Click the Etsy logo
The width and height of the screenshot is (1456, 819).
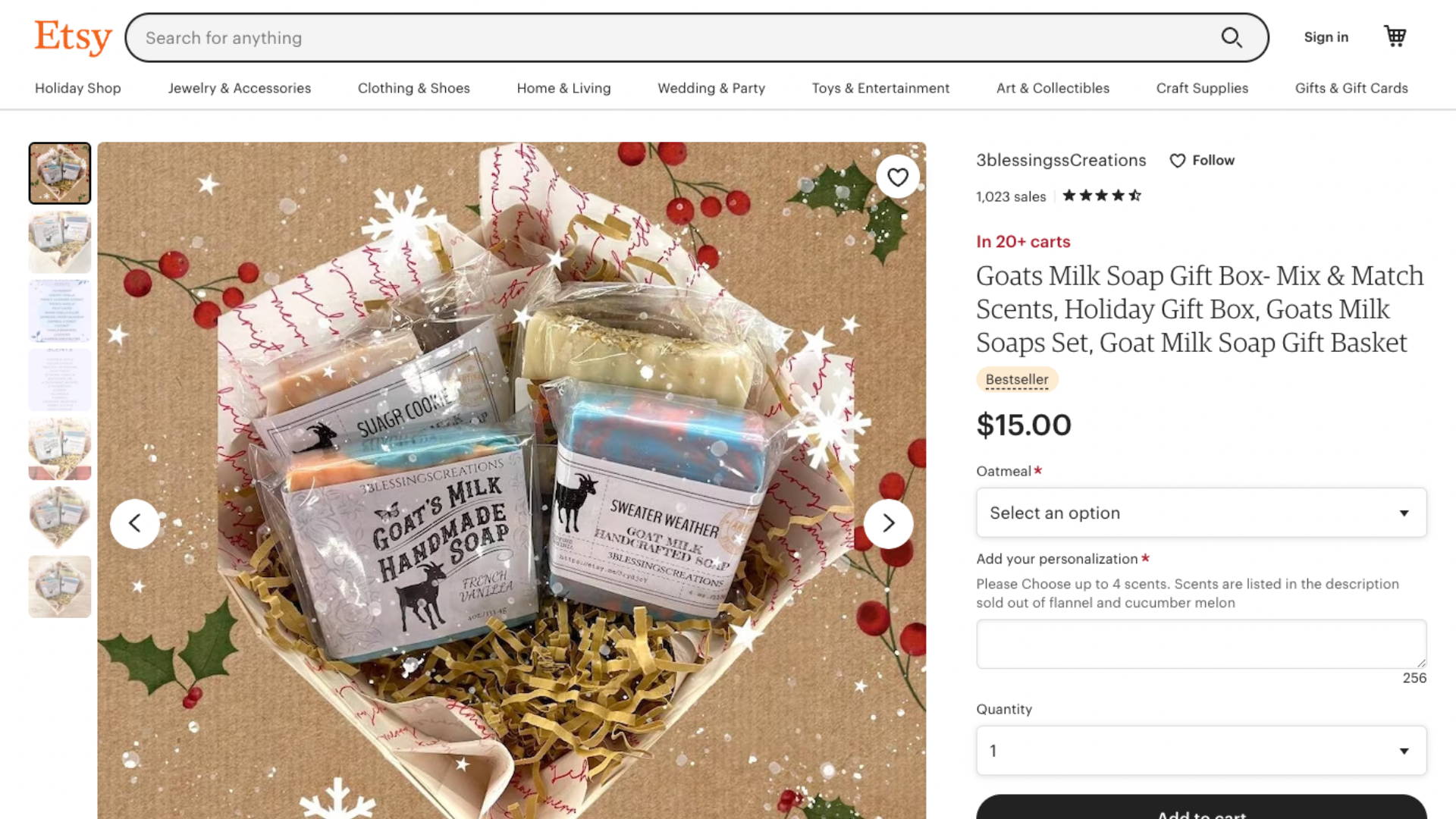pos(73,37)
